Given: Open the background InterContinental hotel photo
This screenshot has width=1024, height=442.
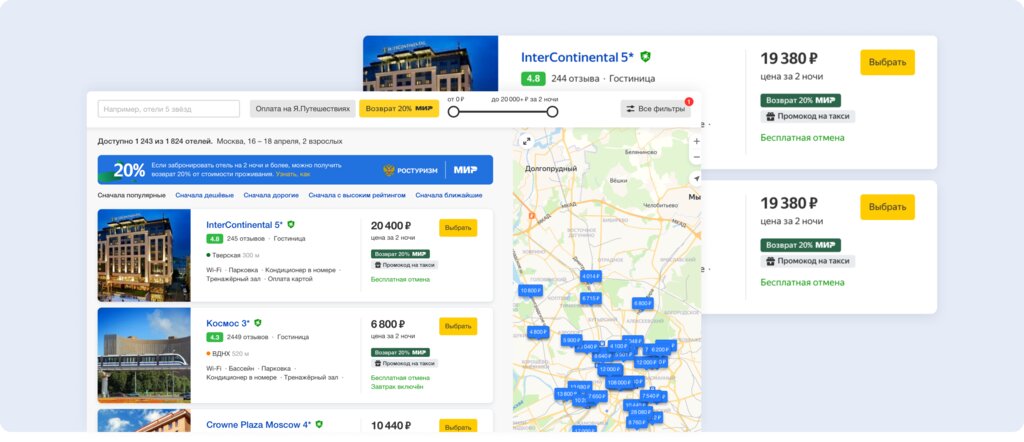Looking at the screenshot, I should (x=430, y=63).
